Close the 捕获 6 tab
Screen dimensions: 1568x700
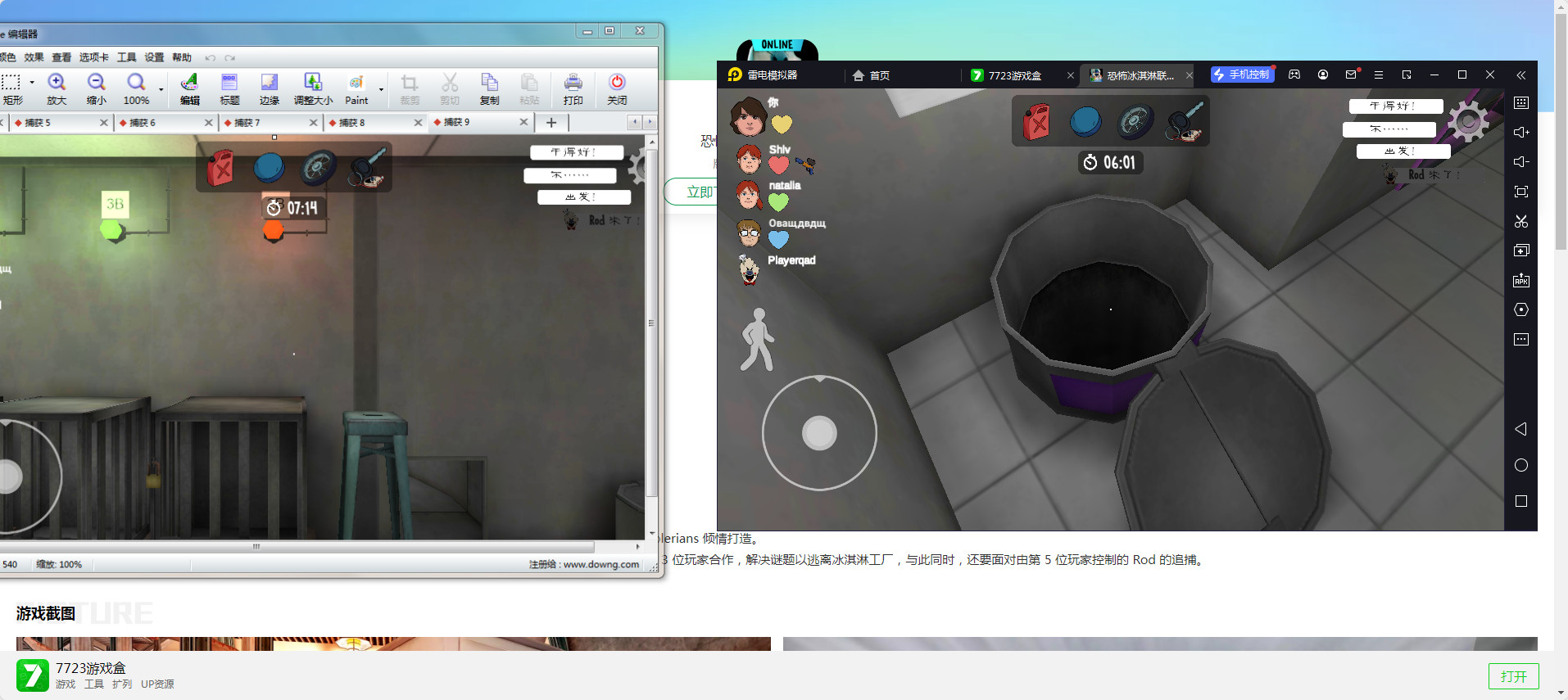208,122
